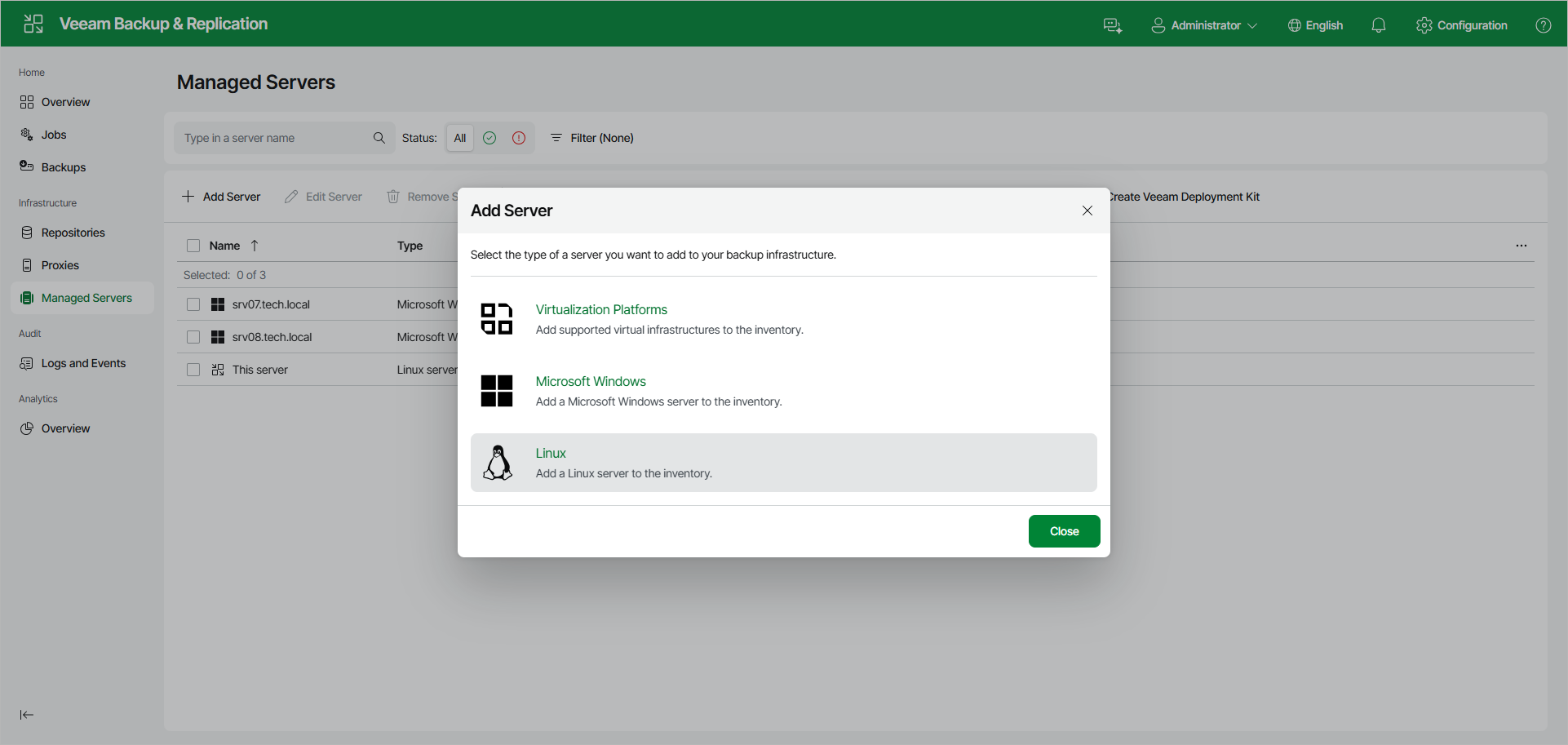The width and height of the screenshot is (1568, 745).
Task: Filter by error status red icon
Action: tap(519, 138)
